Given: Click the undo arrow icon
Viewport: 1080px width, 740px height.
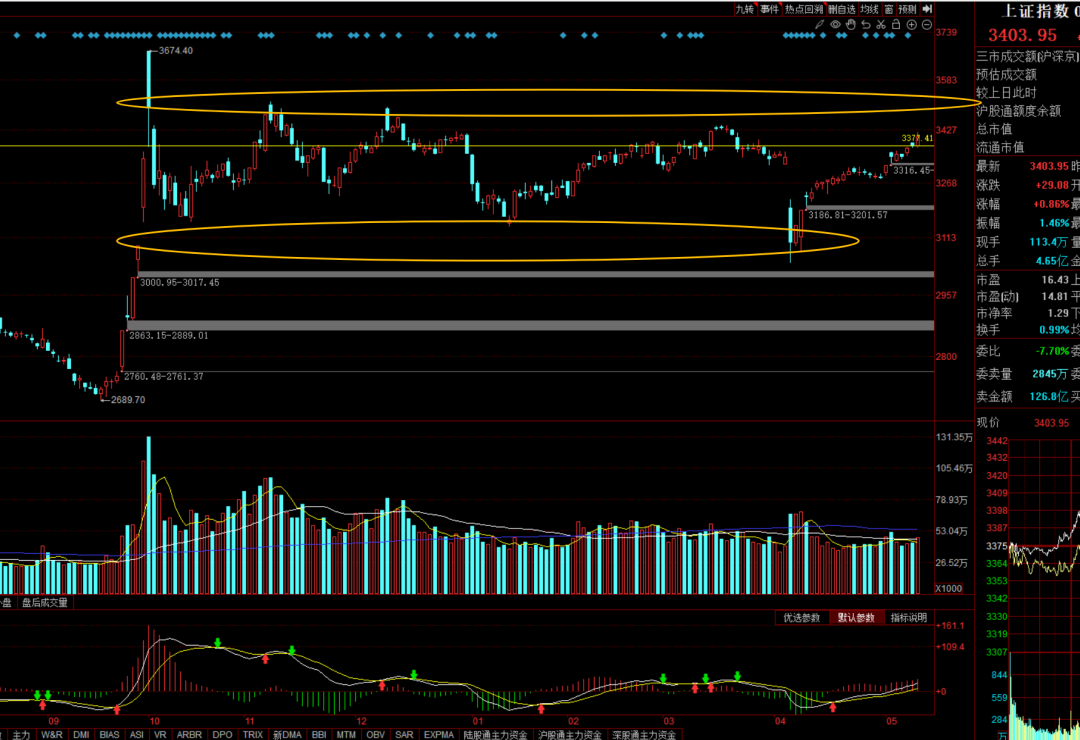Looking at the screenshot, I should [866, 24].
